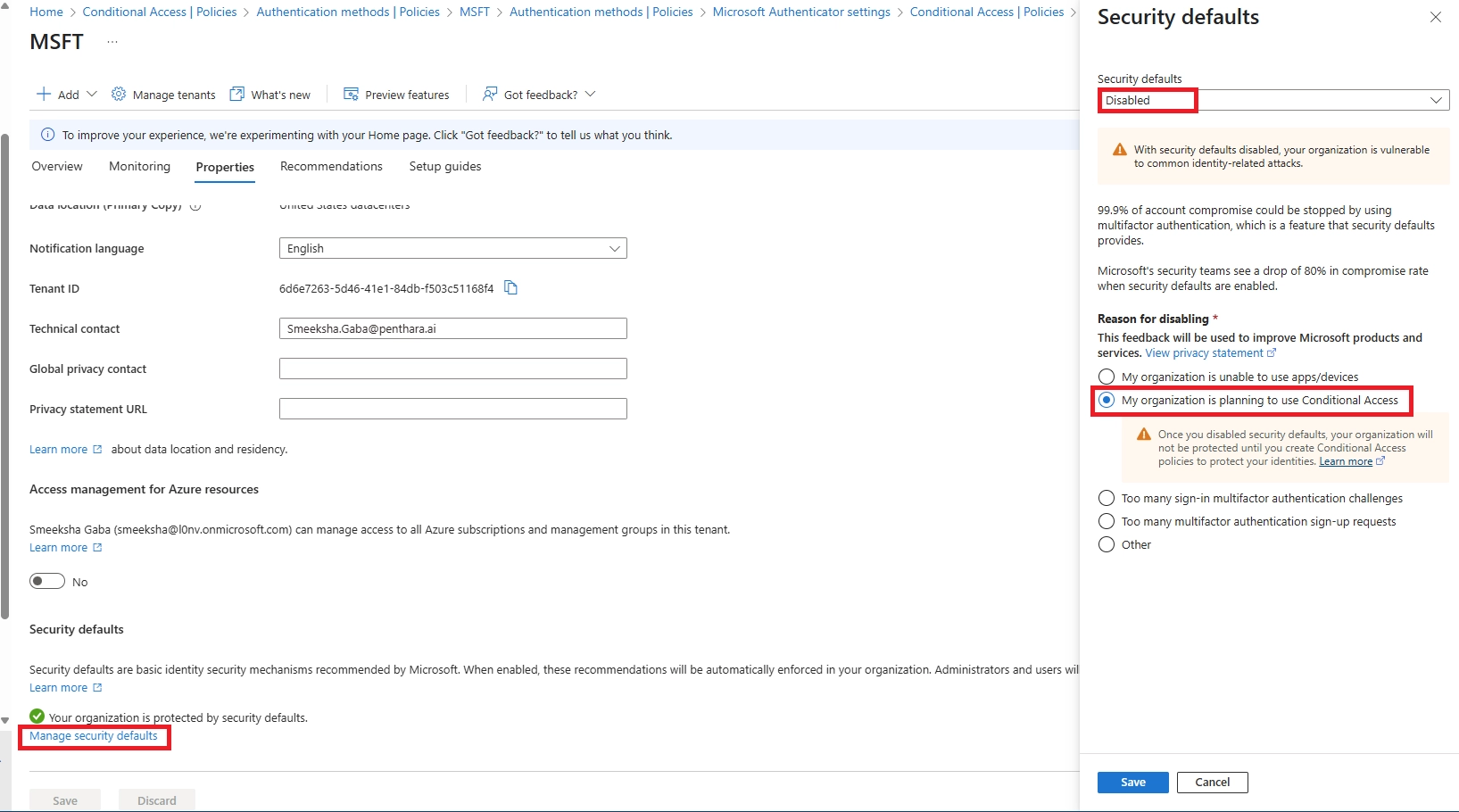This screenshot has height=812, width=1459.
Task: Click the Manage tenants toolbar label
Action: tap(174, 95)
